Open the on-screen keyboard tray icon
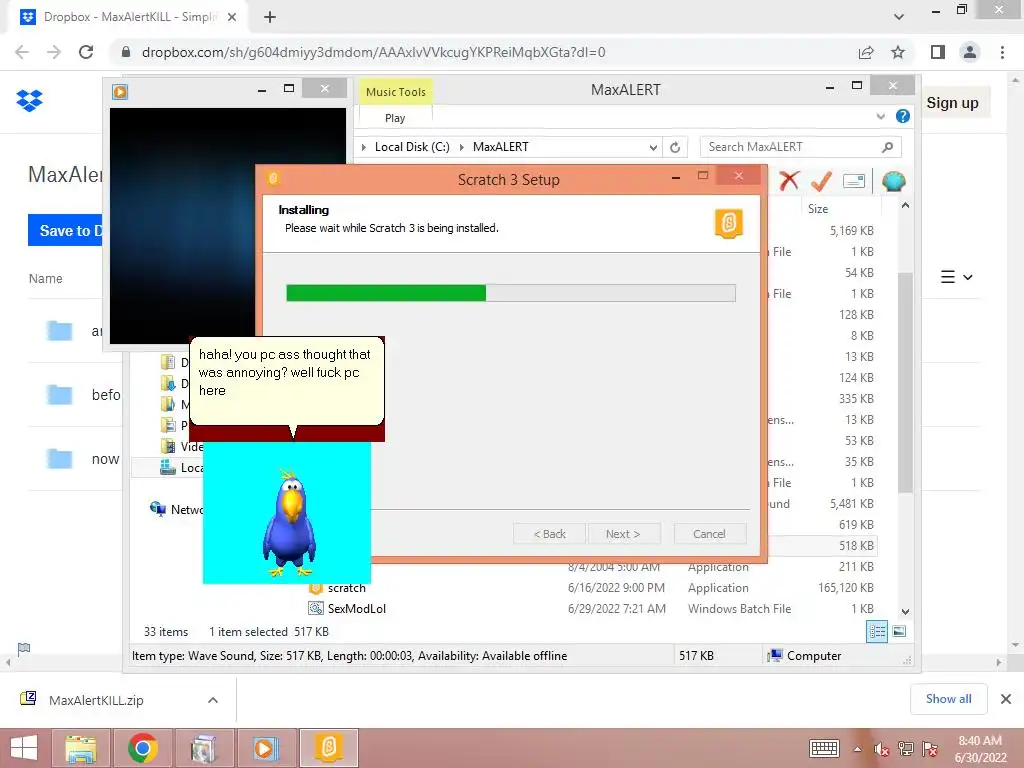The image size is (1024, 768). tap(824, 749)
